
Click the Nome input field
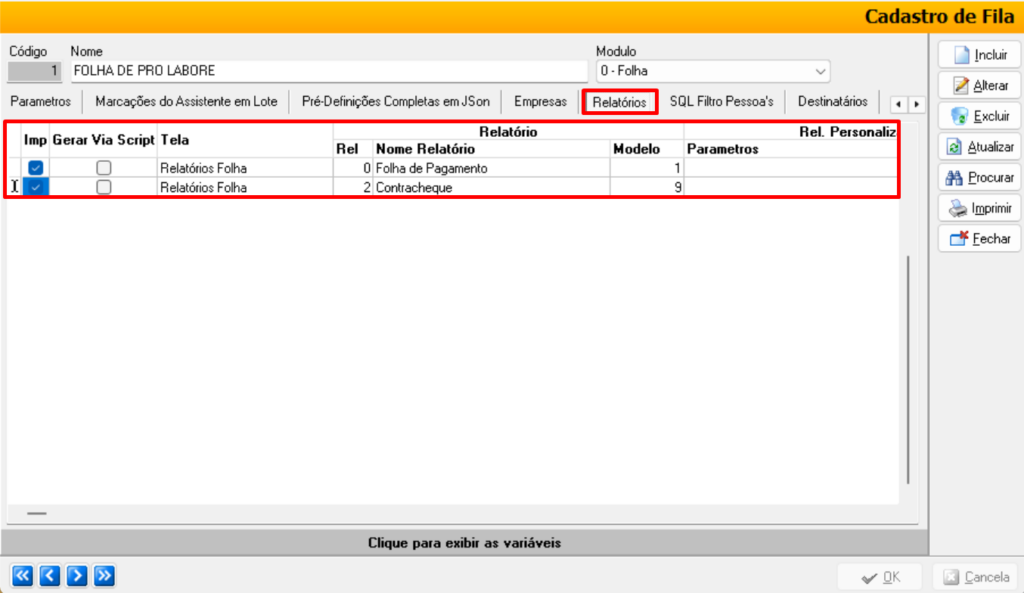(x=328, y=71)
